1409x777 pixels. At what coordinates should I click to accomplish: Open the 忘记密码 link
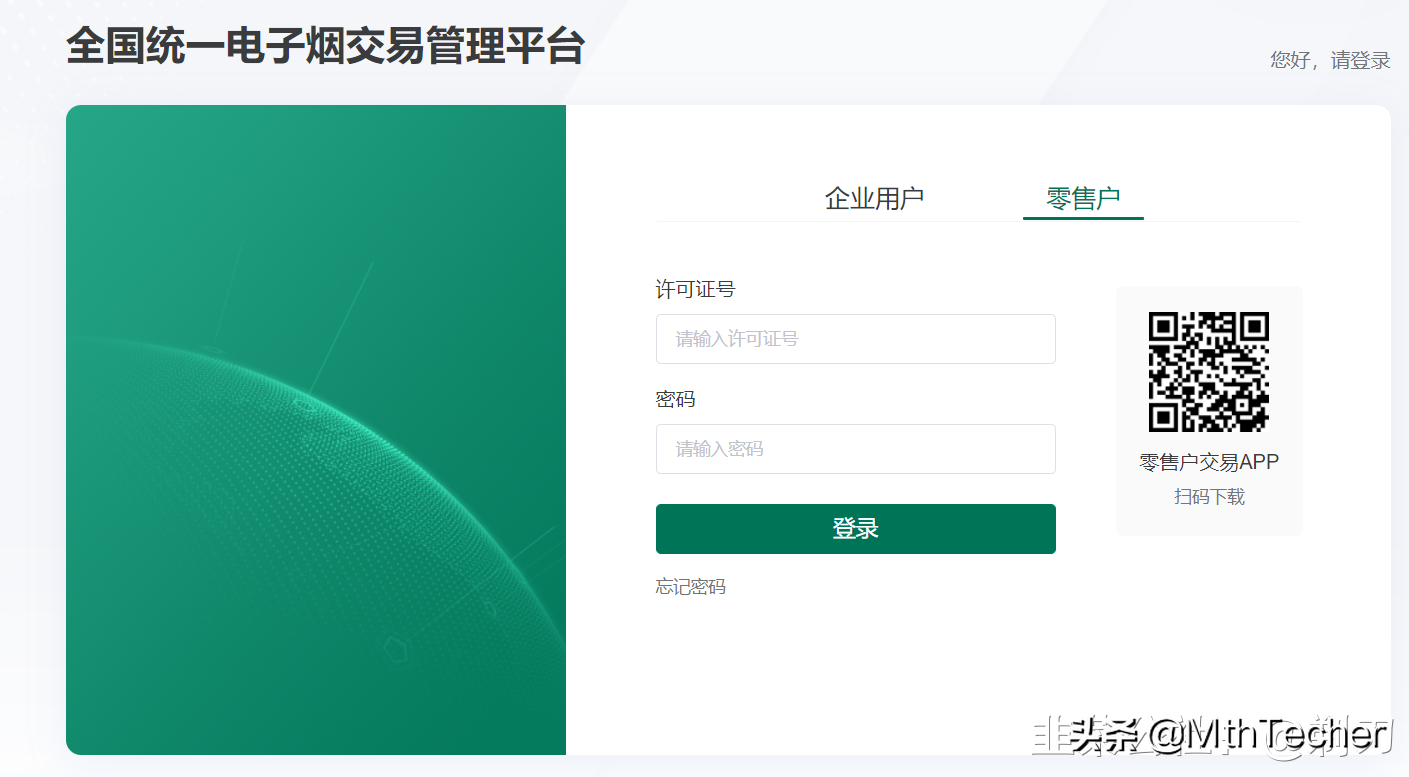(691, 587)
